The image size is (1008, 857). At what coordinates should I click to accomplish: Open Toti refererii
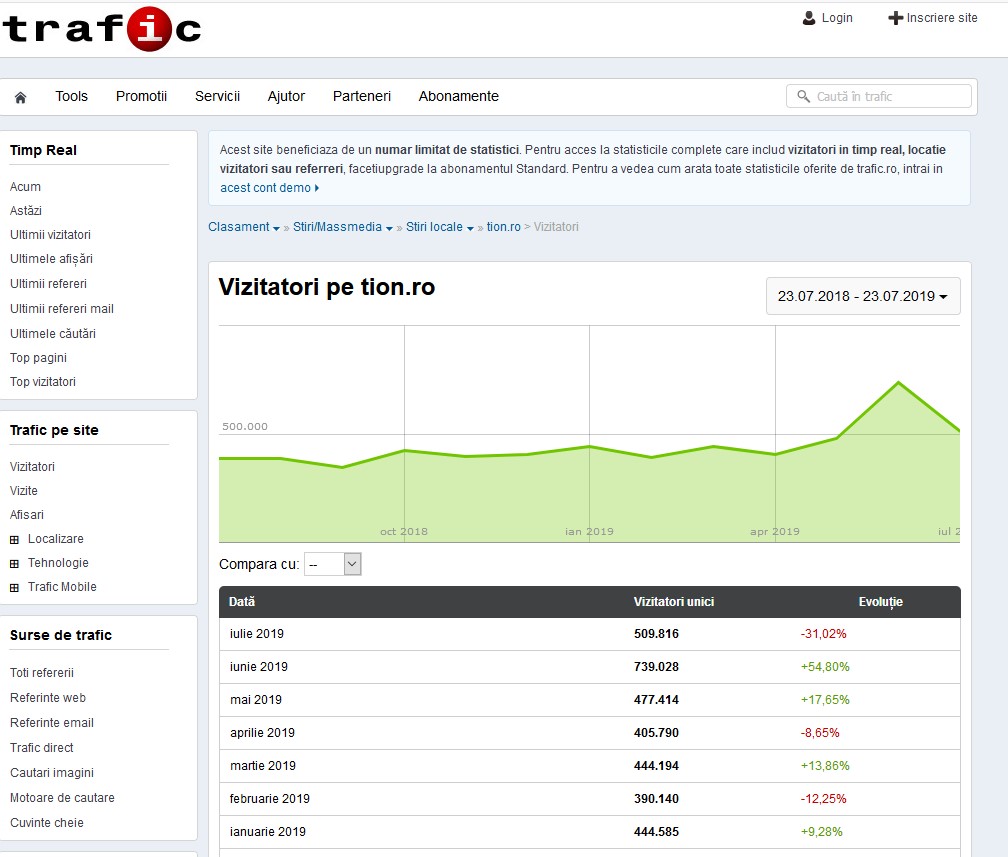[x=42, y=673]
